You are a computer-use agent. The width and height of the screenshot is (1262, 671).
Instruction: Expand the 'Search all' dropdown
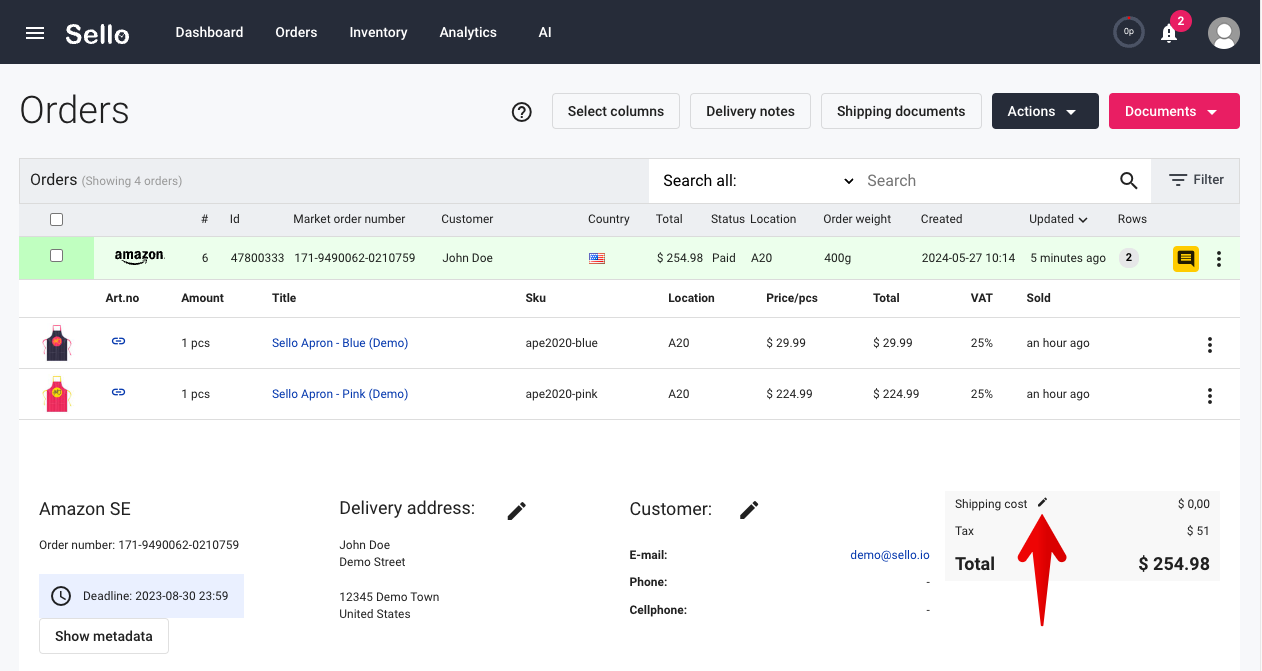click(758, 181)
